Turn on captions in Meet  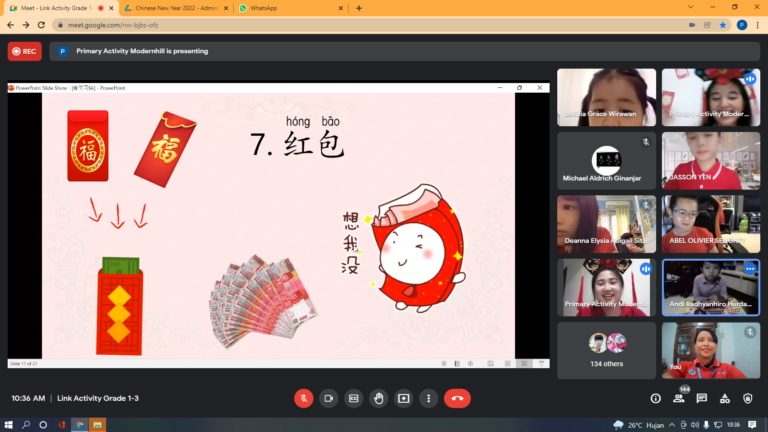(353, 398)
